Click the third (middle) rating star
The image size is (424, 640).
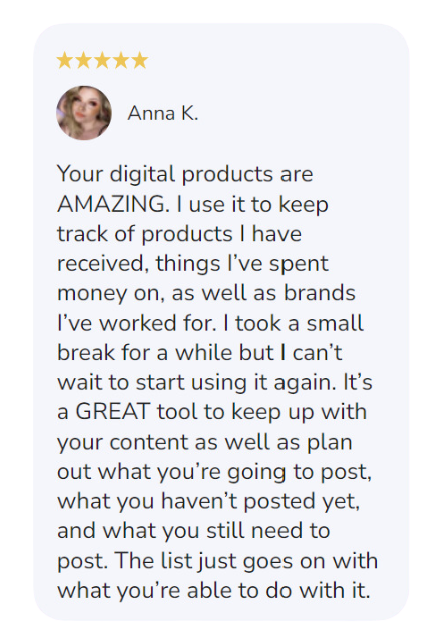coord(102,60)
